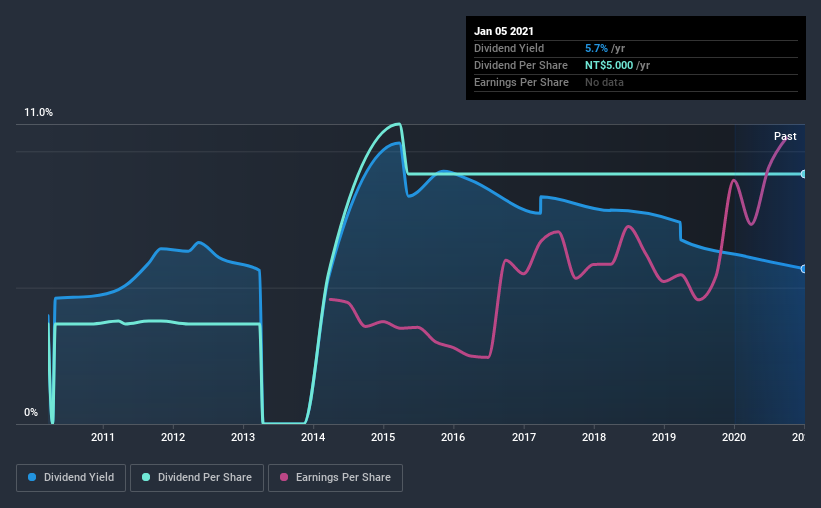Click the Dividend Yield row label in tooltip

[509, 48]
